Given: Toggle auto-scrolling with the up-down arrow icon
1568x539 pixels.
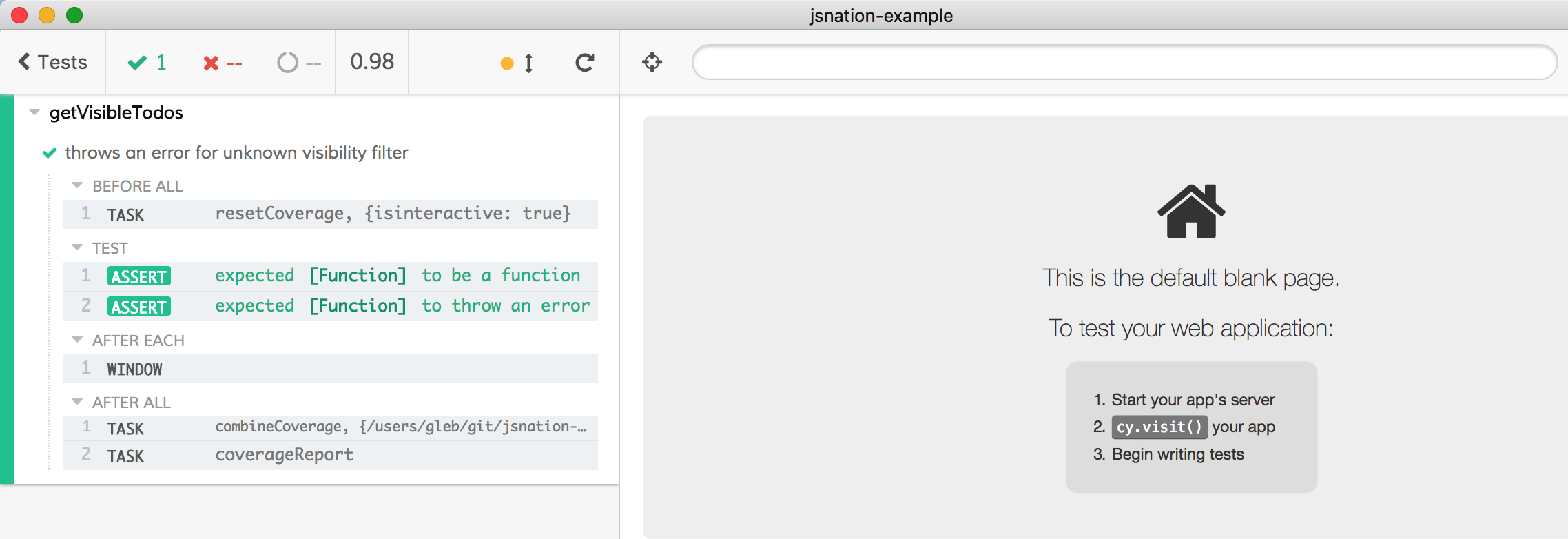Looking at the screenshot, I should (x=528, y=63).
